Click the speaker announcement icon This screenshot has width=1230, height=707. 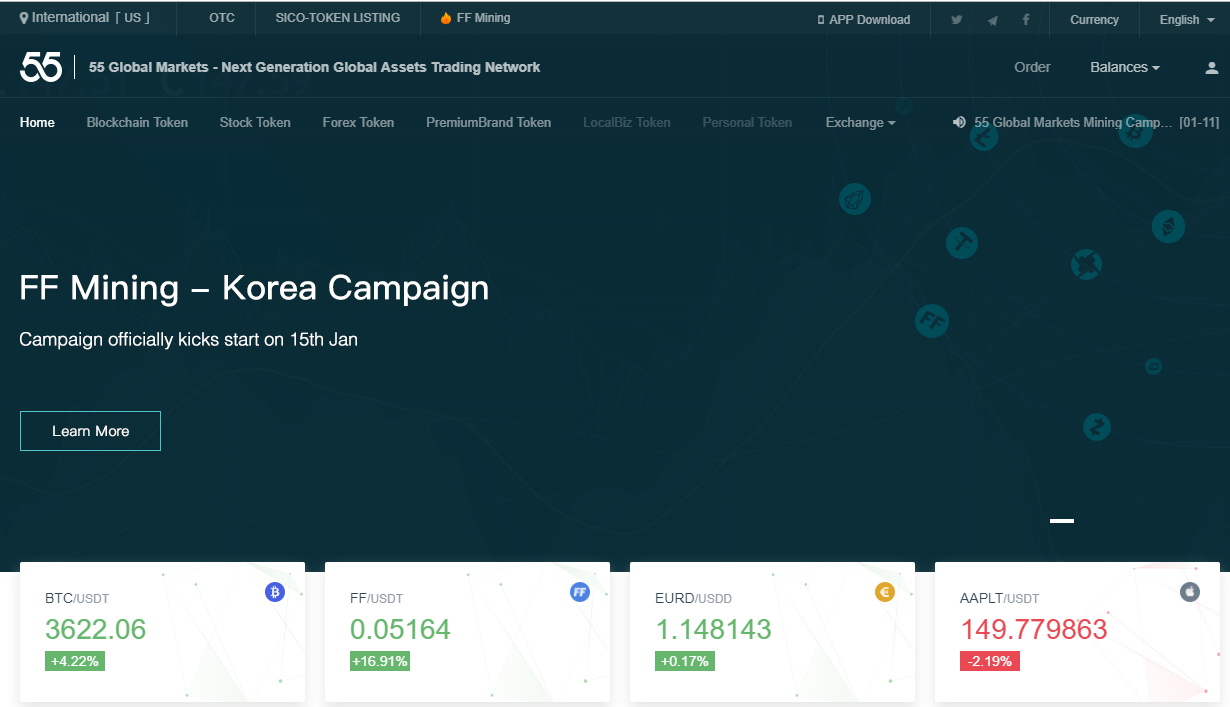click(x=960, y=122)
